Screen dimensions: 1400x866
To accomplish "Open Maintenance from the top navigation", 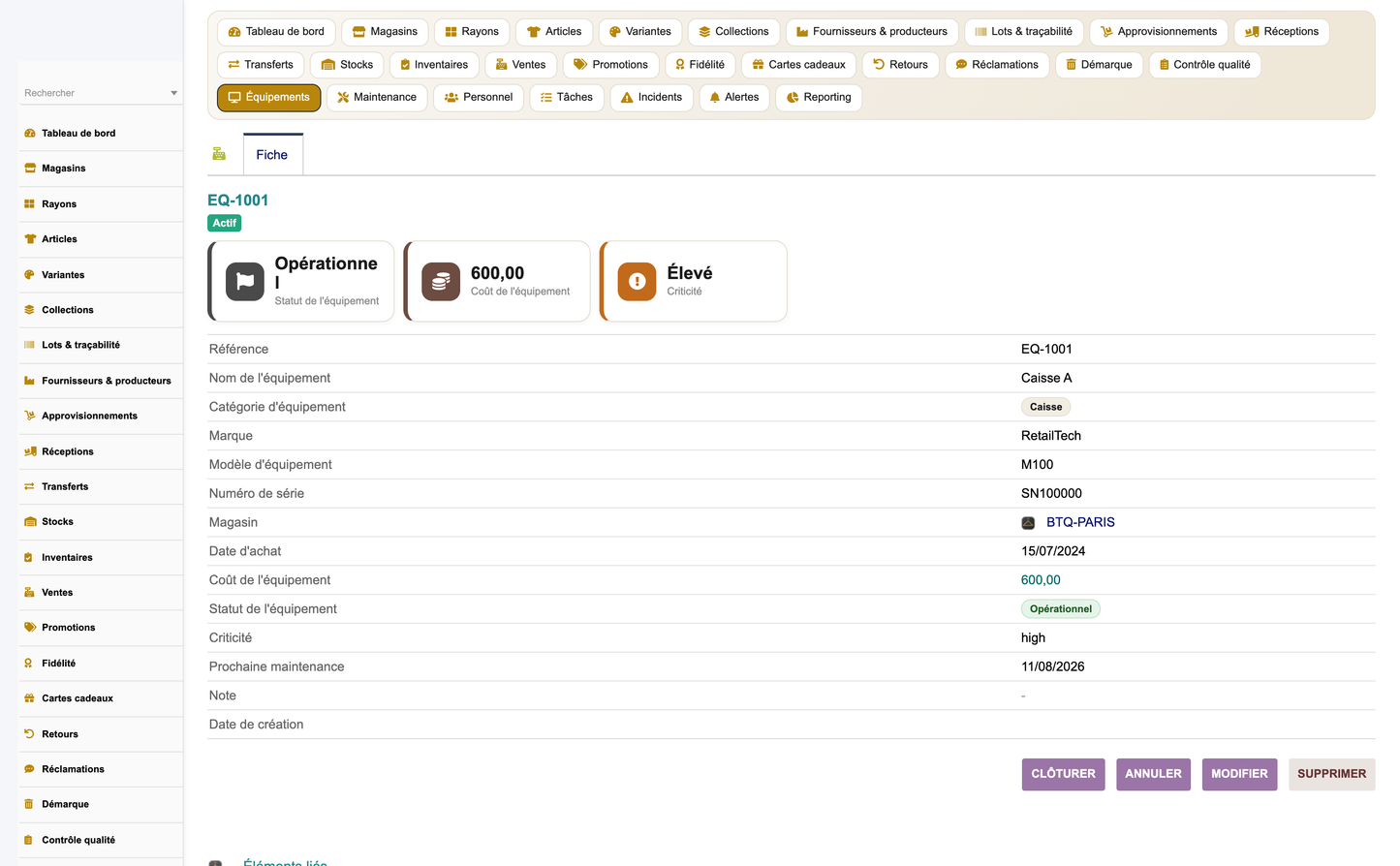I will pos(377,98).
